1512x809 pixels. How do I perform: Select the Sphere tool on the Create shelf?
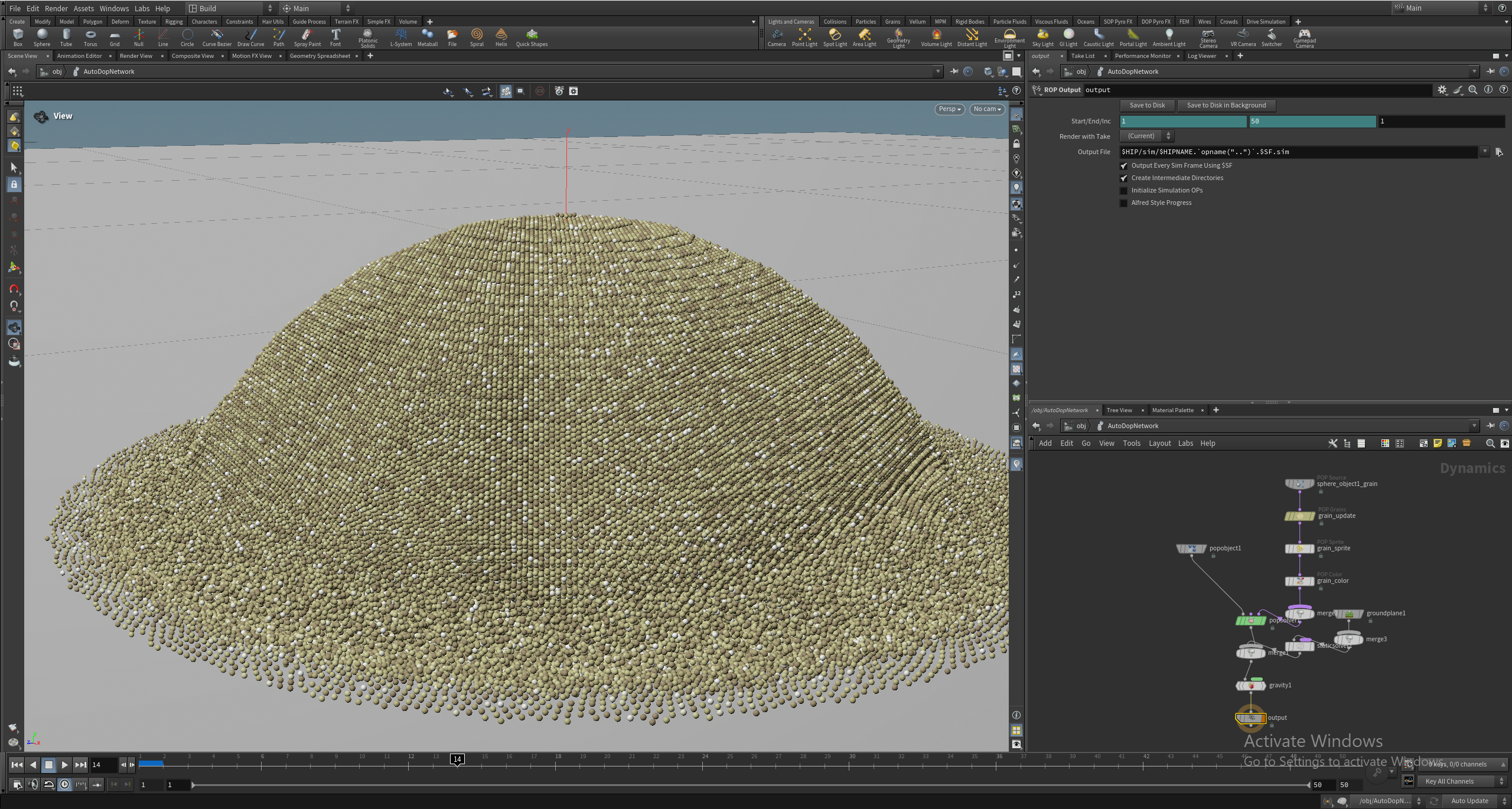[x=42, y=37]
